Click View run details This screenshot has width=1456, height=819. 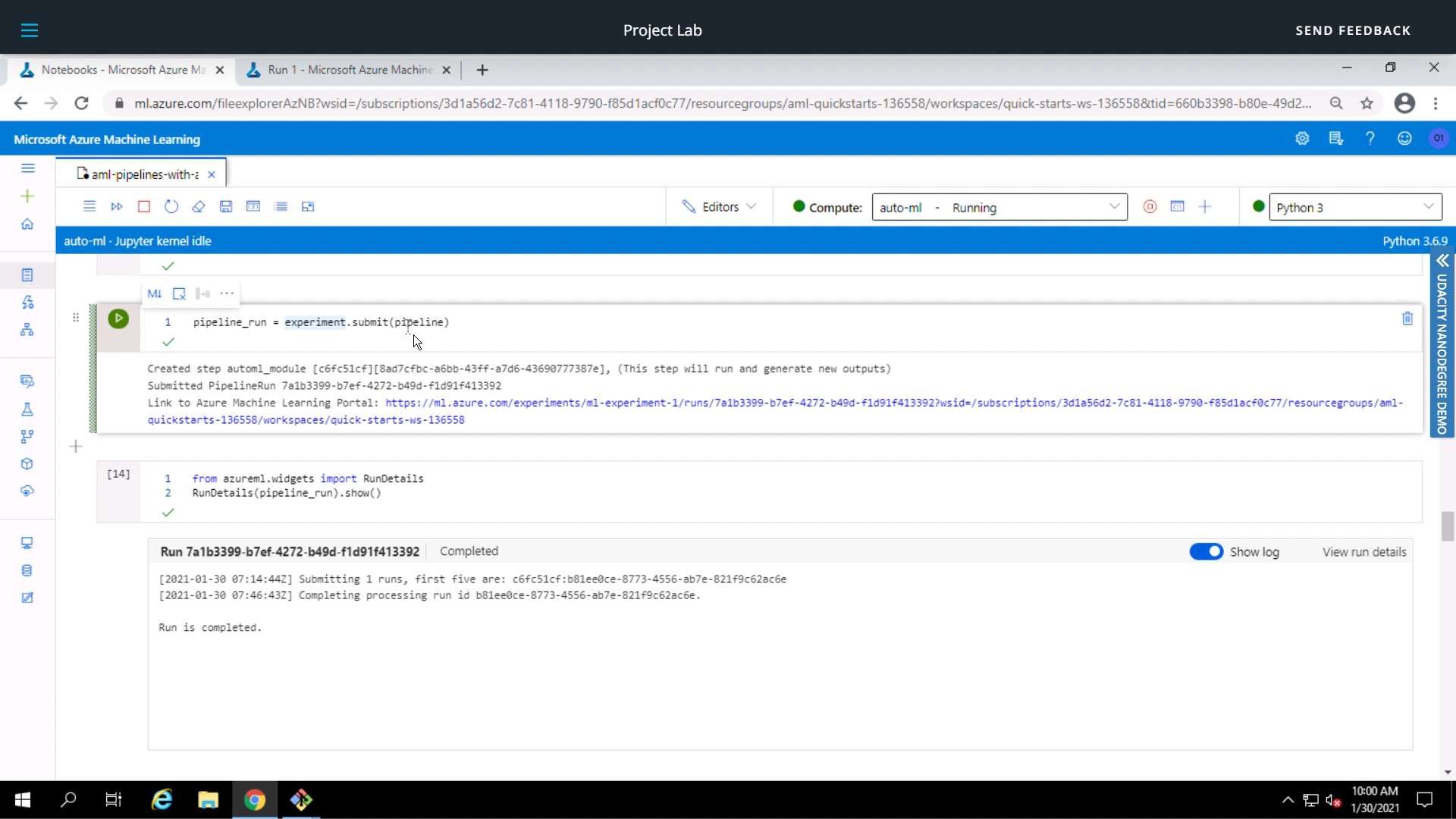click(x=1363, y=551)
